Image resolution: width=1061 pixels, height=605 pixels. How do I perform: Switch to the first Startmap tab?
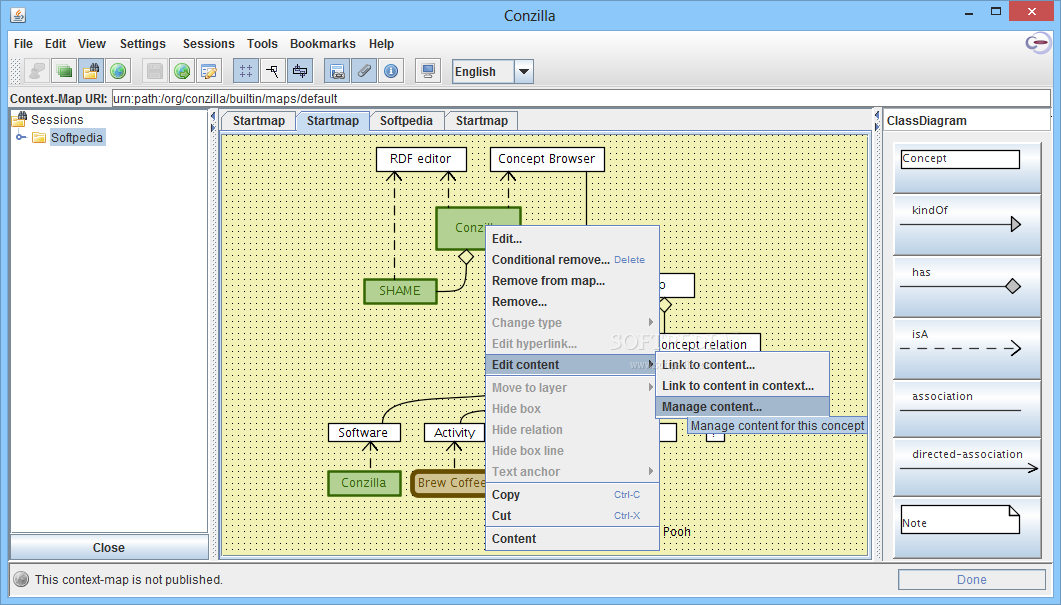[258, 120]
